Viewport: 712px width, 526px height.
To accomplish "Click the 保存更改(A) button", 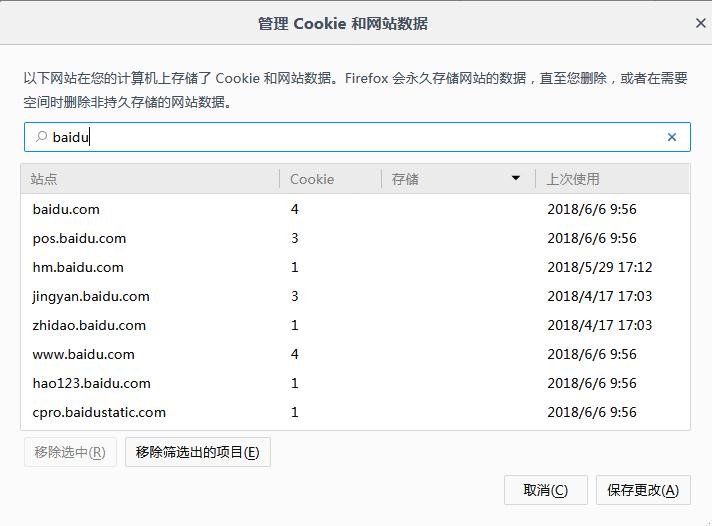I will (x=643, y=490).
